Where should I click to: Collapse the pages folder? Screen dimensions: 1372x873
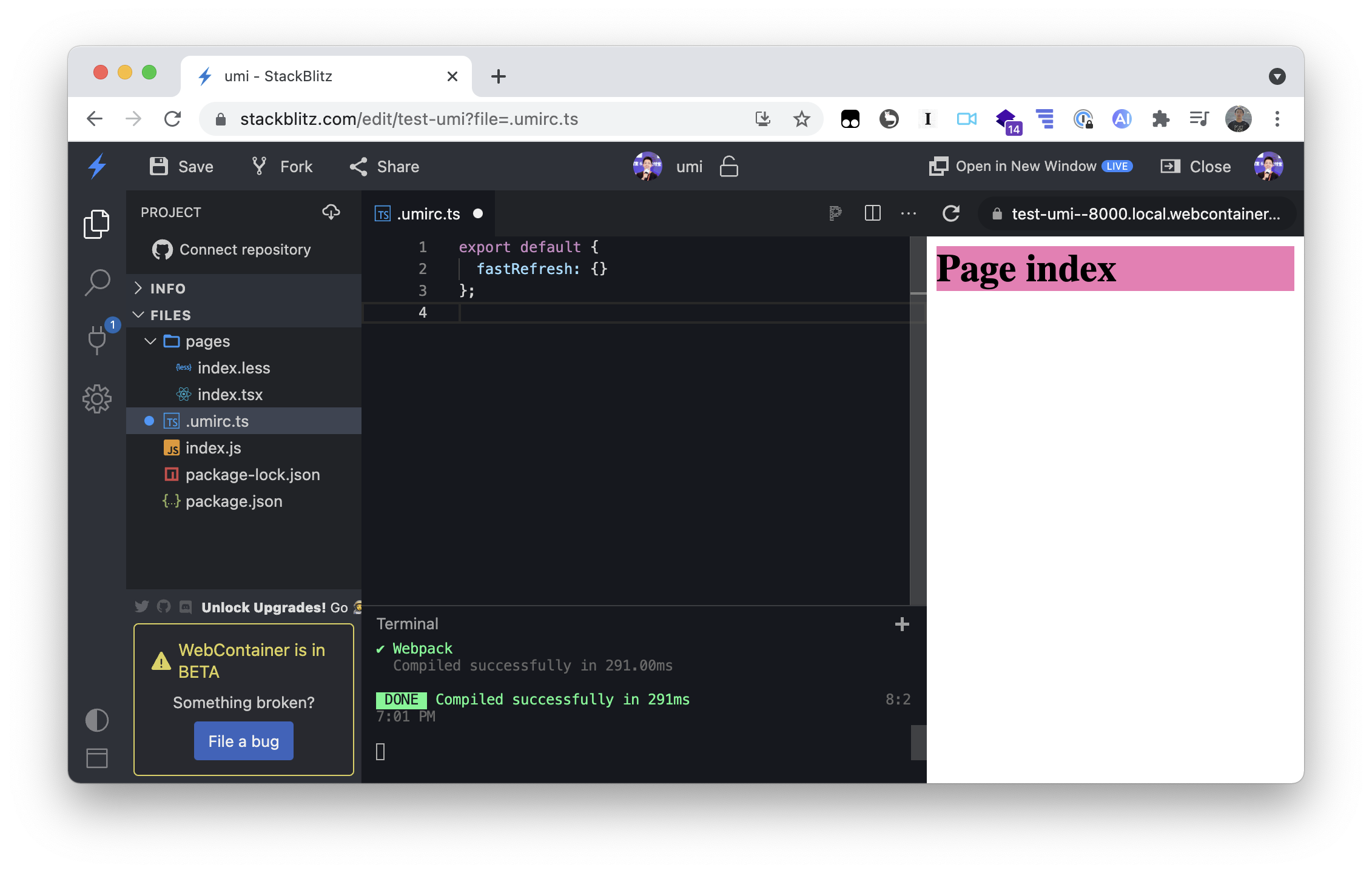tap(207, 341)
